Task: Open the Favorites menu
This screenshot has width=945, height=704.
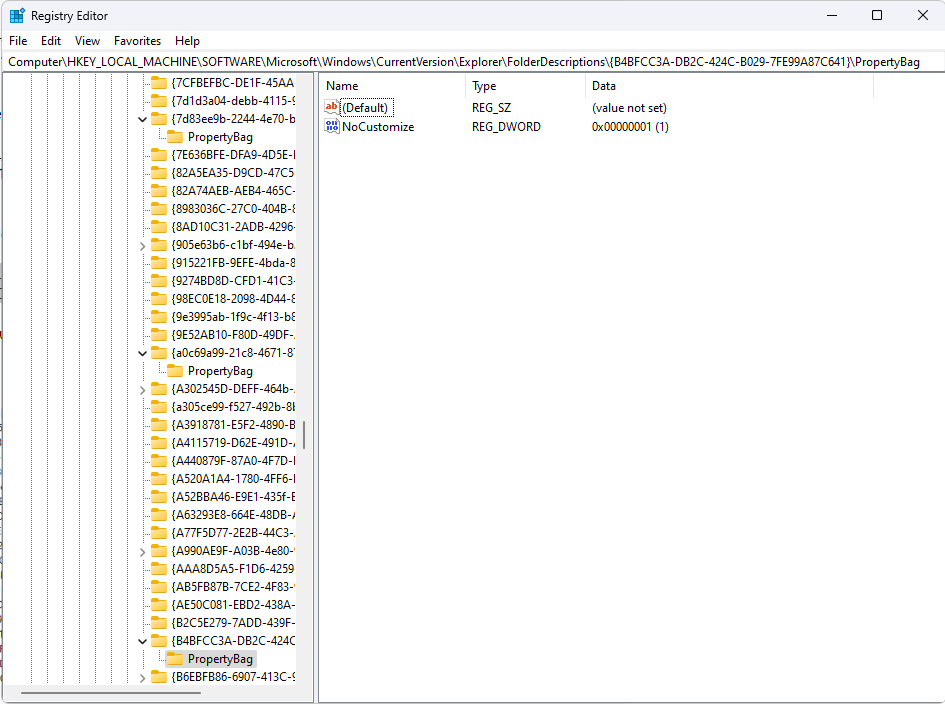Action: [137, 40]
